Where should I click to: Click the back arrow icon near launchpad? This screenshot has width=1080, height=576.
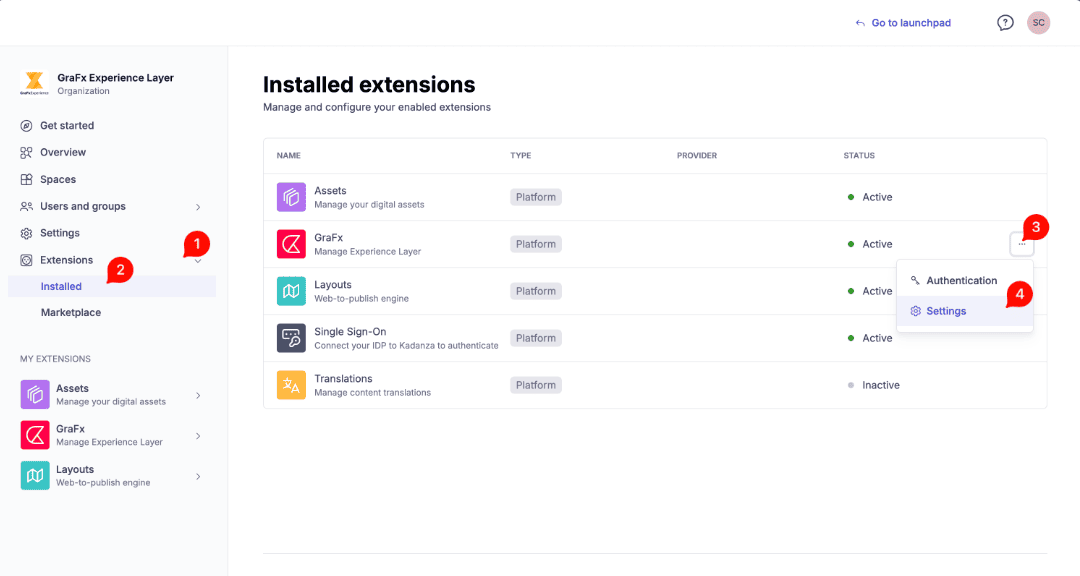(x=860, y=23)
